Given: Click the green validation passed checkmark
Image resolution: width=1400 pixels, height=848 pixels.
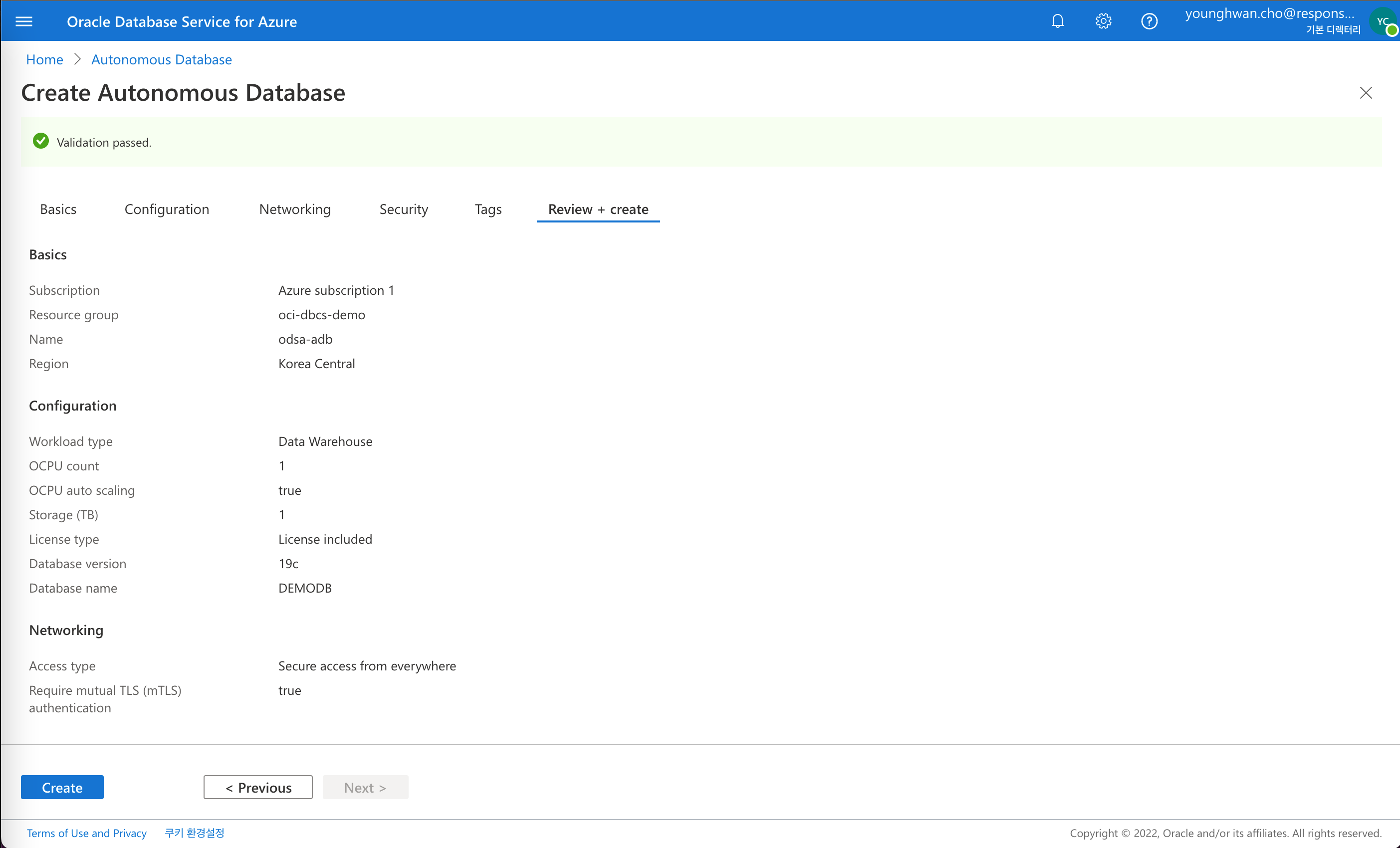Looking at the screenshot, I should coord(41,142).
